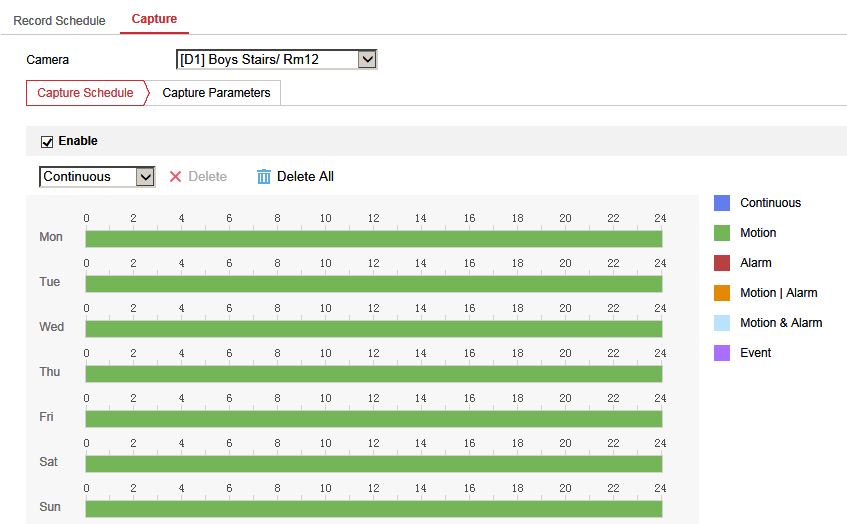This screenshot has width=847, height=524.
Task: Click the Delete All button text
Action: [x=305, y=177]
